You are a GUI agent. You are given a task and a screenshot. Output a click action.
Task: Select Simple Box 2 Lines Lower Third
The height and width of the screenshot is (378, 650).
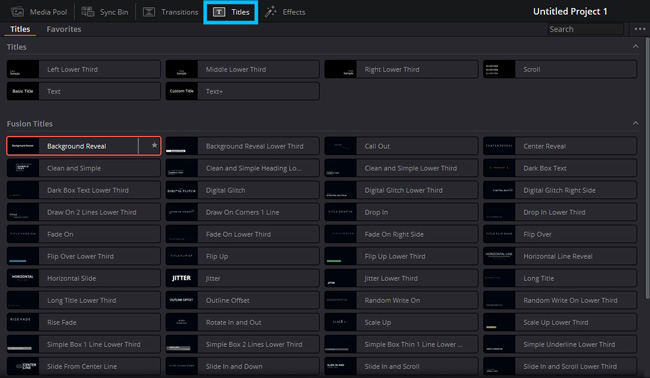[243, 344]
